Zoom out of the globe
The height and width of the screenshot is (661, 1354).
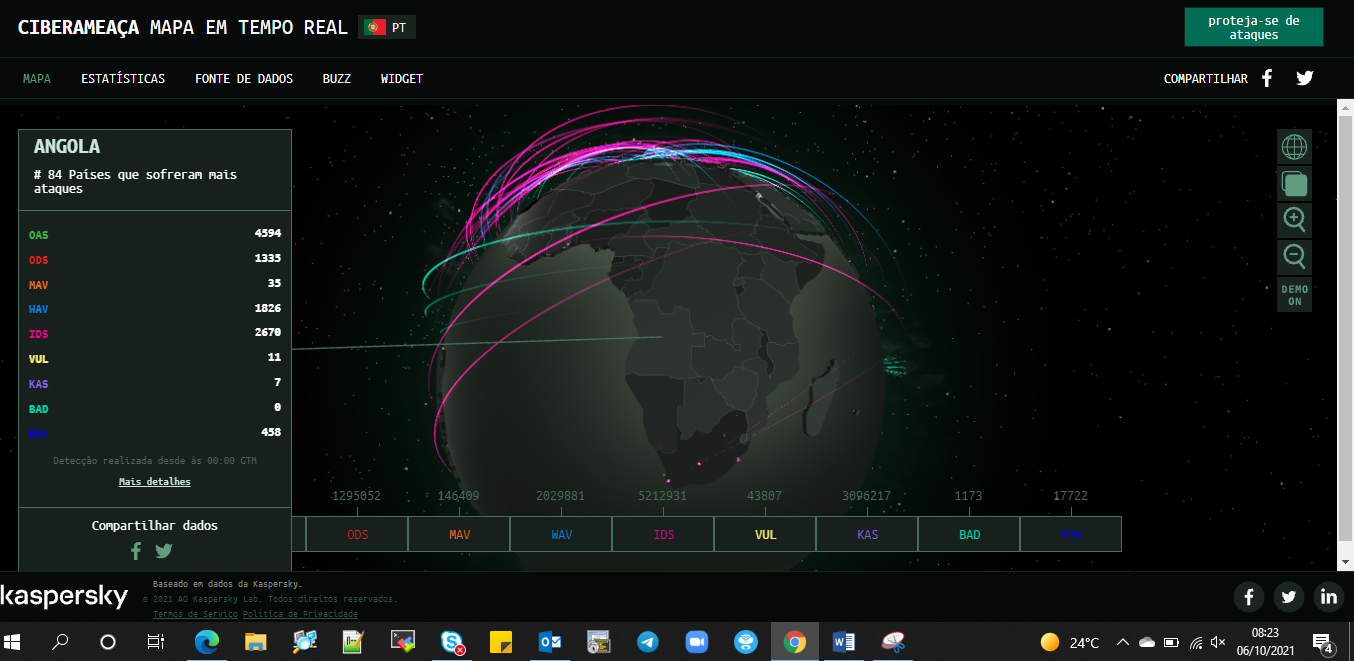pos(1294,257)
